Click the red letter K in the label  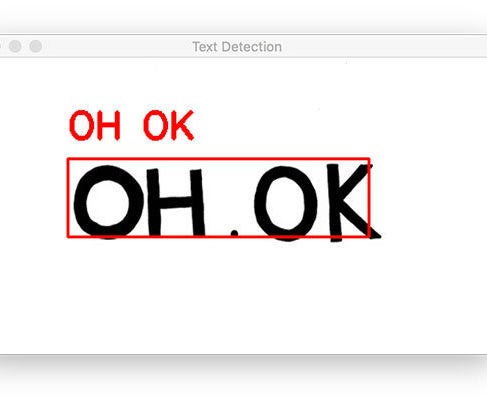182,125
